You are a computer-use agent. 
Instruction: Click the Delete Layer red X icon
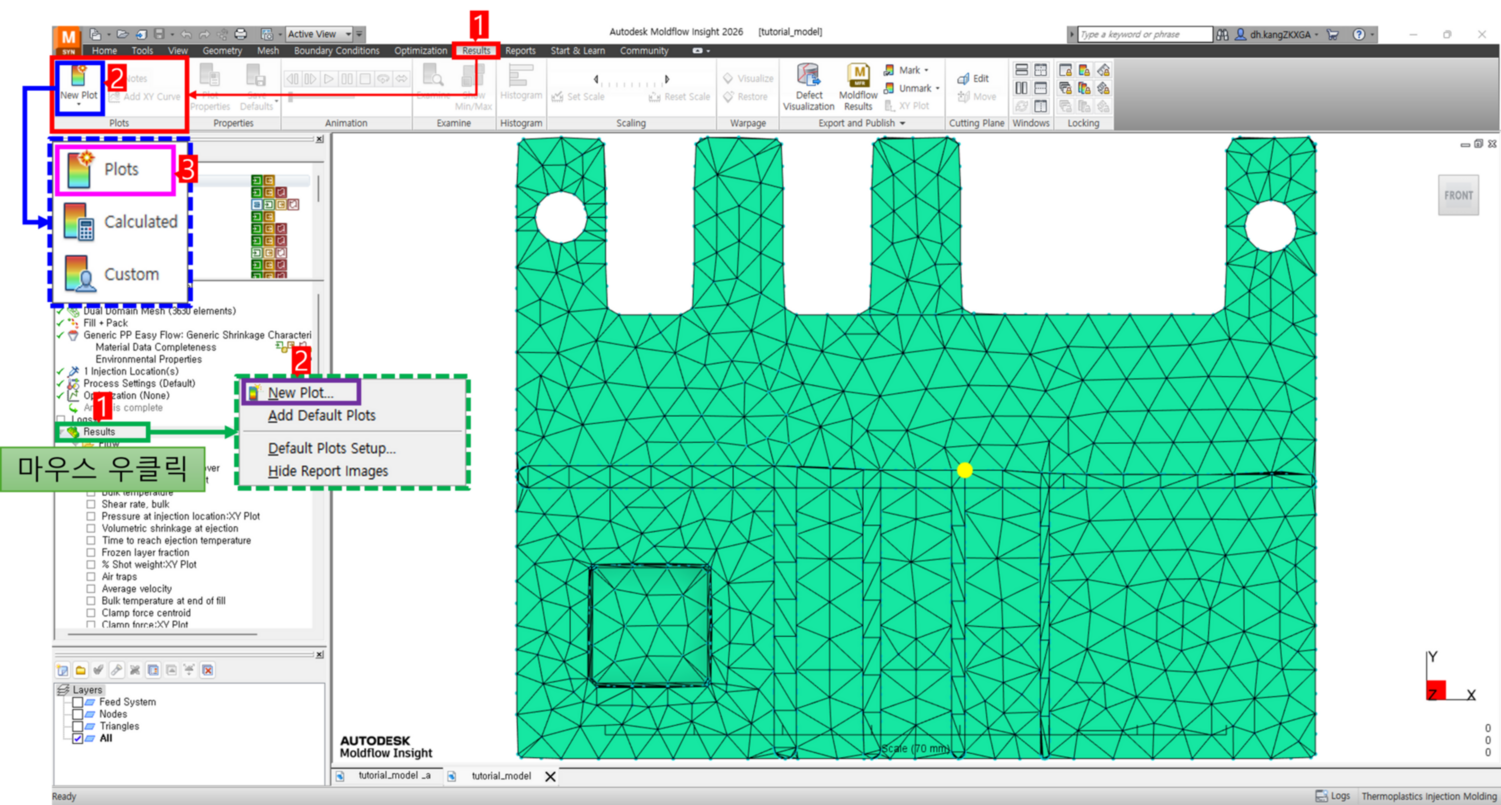point(208,670)
